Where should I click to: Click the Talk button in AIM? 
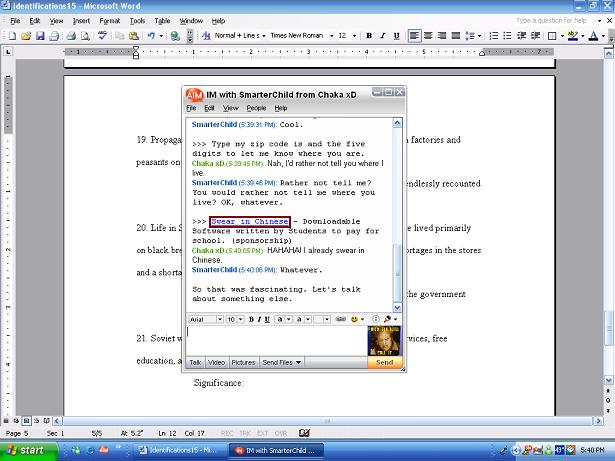(x=195, y=363)
